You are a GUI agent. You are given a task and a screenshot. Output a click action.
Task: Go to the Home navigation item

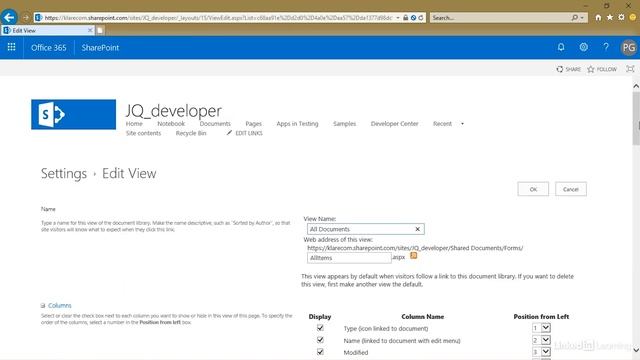pos(134,123)
